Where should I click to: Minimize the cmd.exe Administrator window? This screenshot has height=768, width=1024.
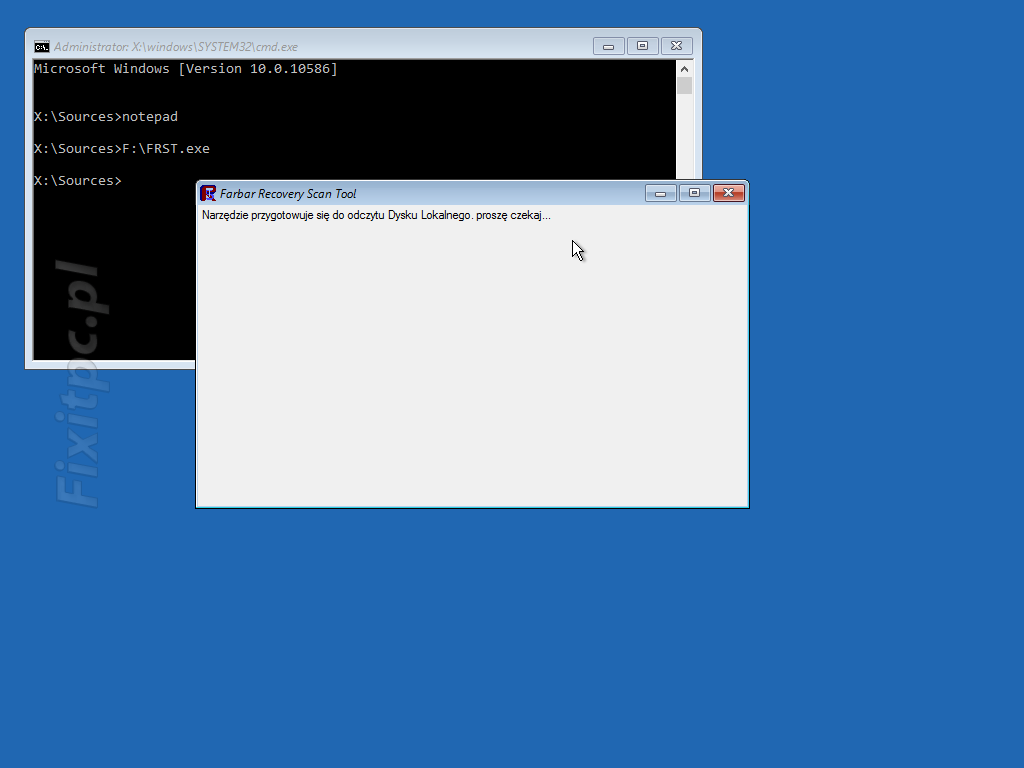click(x=608, y=46)
